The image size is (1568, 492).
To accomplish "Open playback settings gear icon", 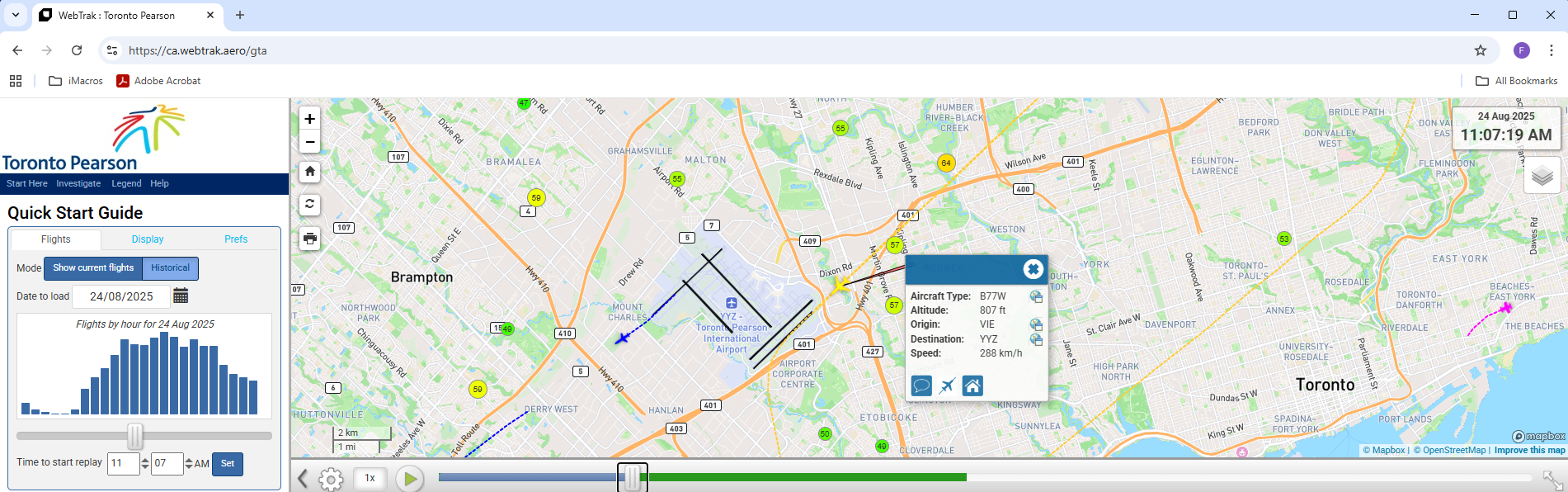I will coord(331,479).
